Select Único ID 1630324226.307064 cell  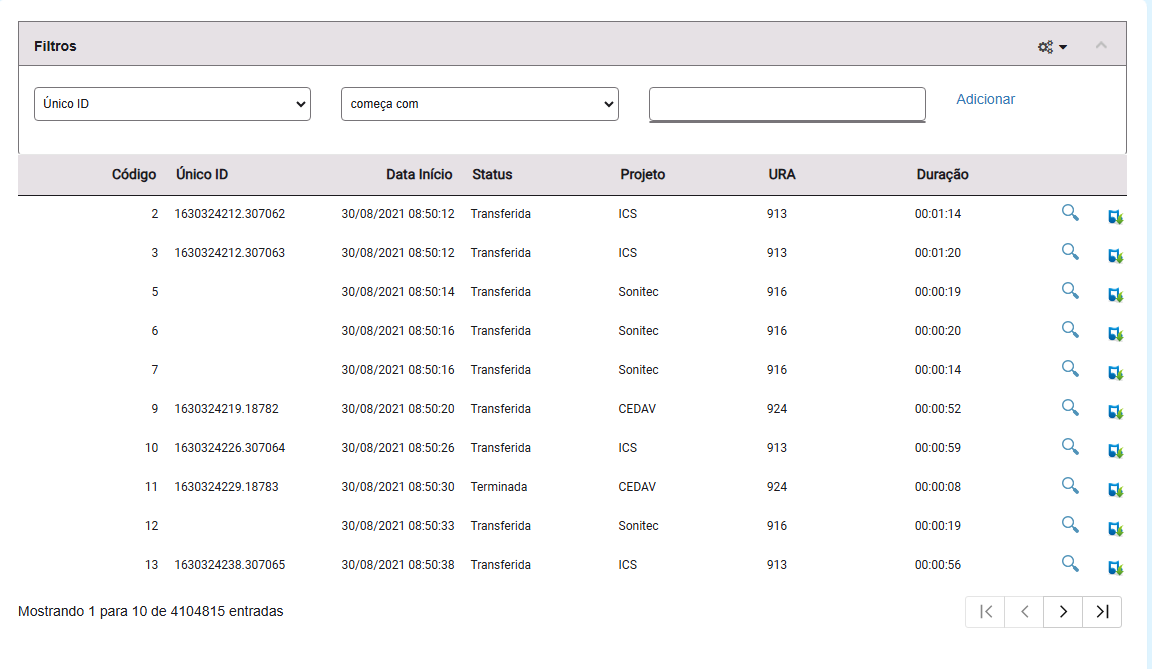(x=230, y=448)
